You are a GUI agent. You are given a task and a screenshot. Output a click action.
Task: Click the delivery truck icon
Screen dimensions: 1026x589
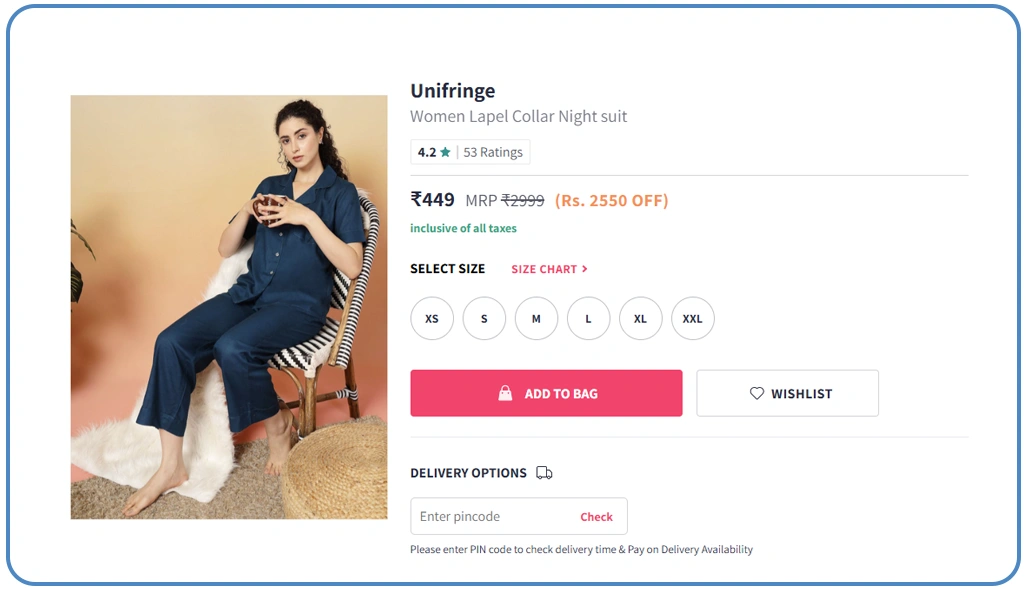click(x=544, y=473)
